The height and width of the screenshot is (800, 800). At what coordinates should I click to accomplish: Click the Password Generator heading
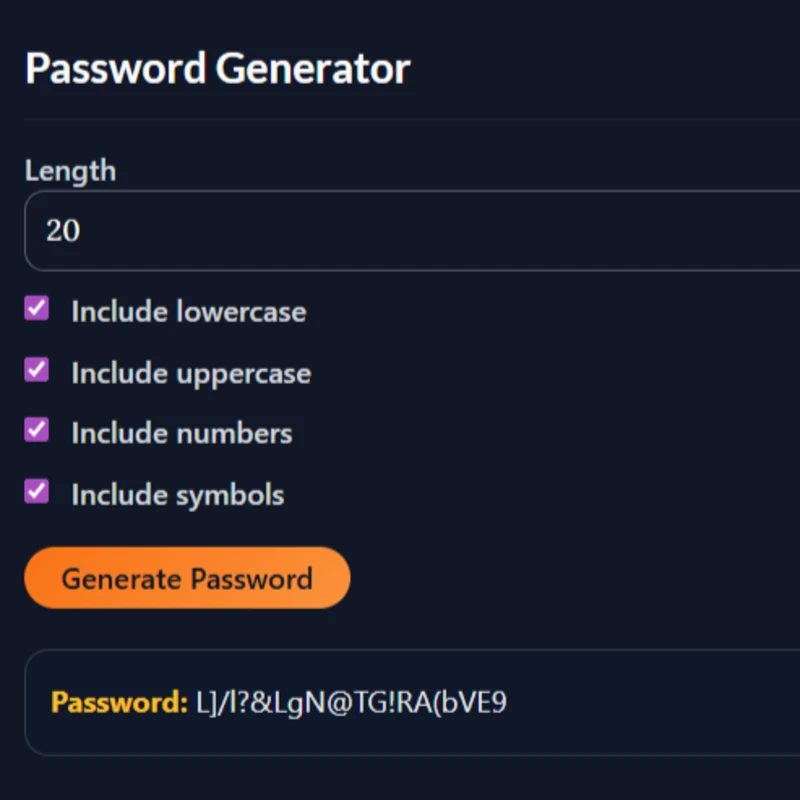pos(216,68)
